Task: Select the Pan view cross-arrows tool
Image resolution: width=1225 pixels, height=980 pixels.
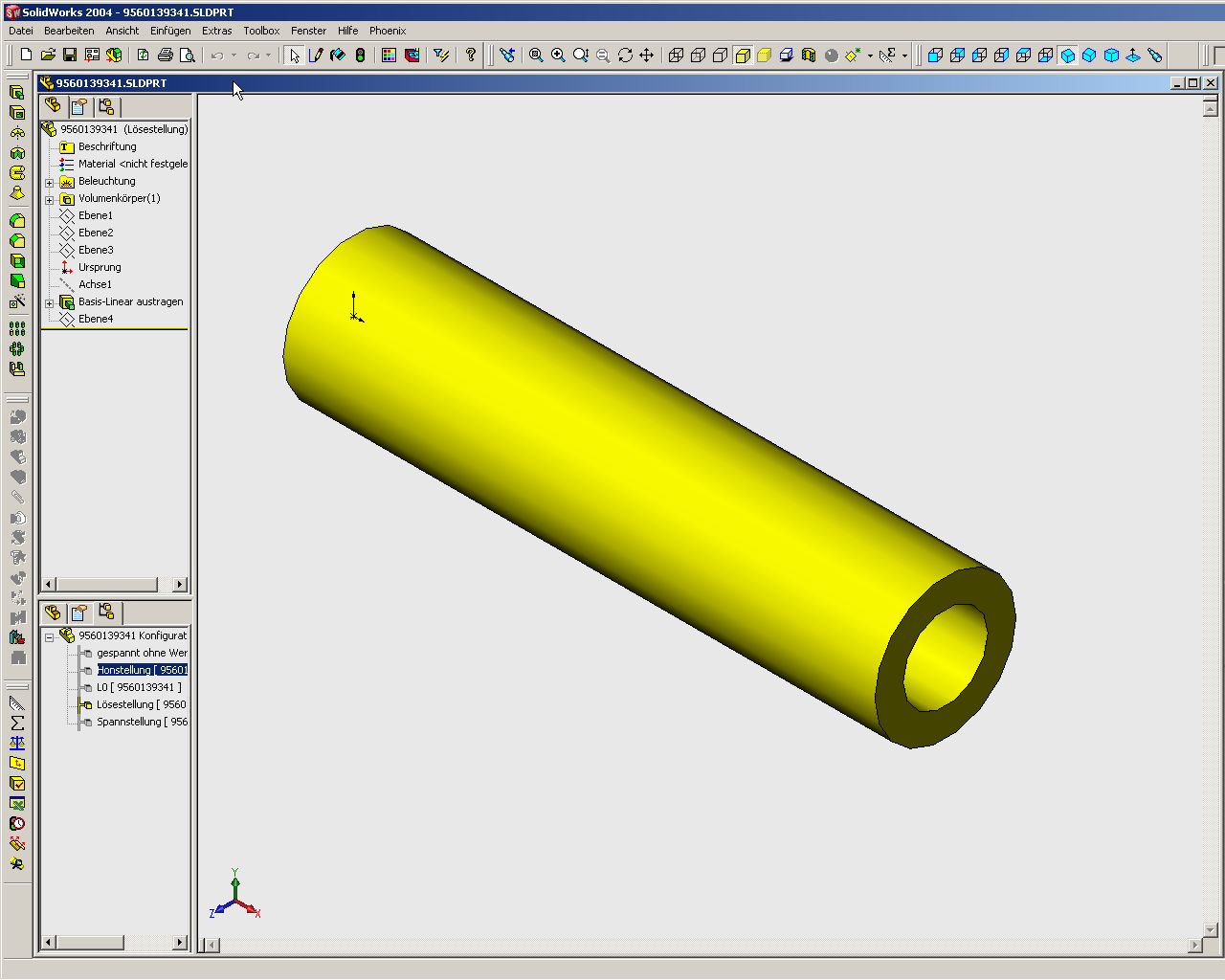Action: pyautogui.click(x=647, y=56)
